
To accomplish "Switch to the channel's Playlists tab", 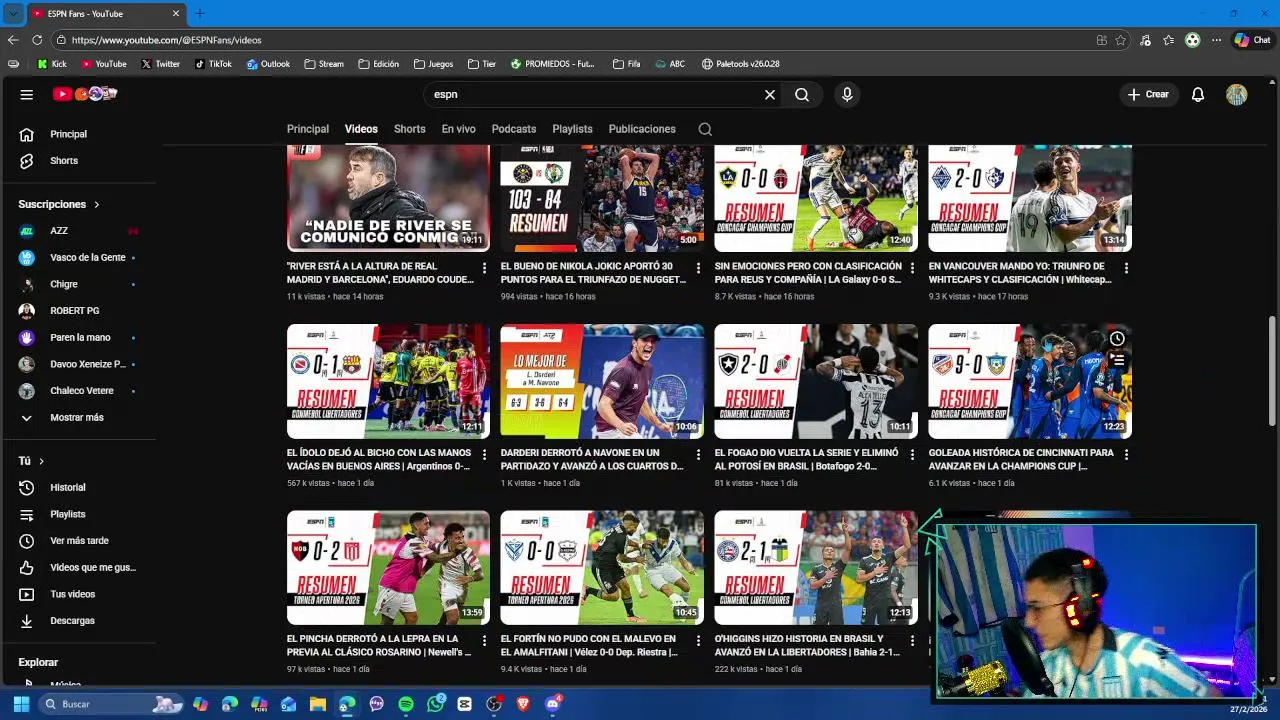I will (x=572, y=129).
